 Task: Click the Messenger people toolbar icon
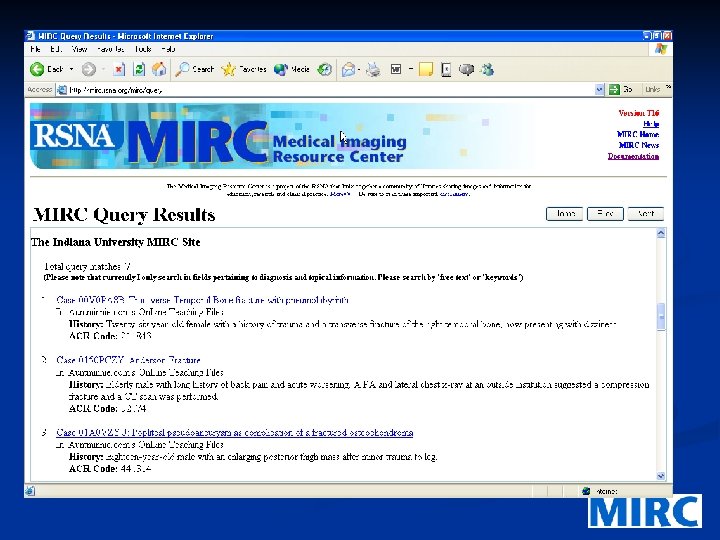487,69
